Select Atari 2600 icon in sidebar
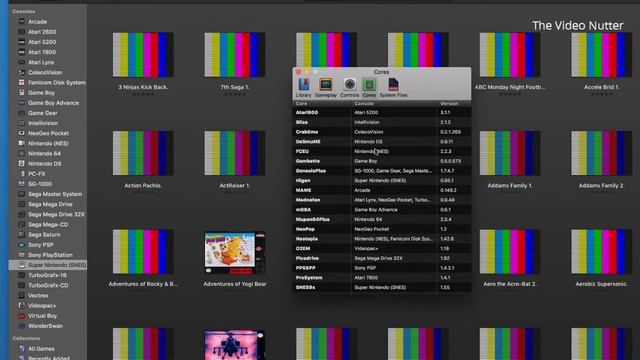Viewport: 640px width, 360px height. tap(22, 32)
